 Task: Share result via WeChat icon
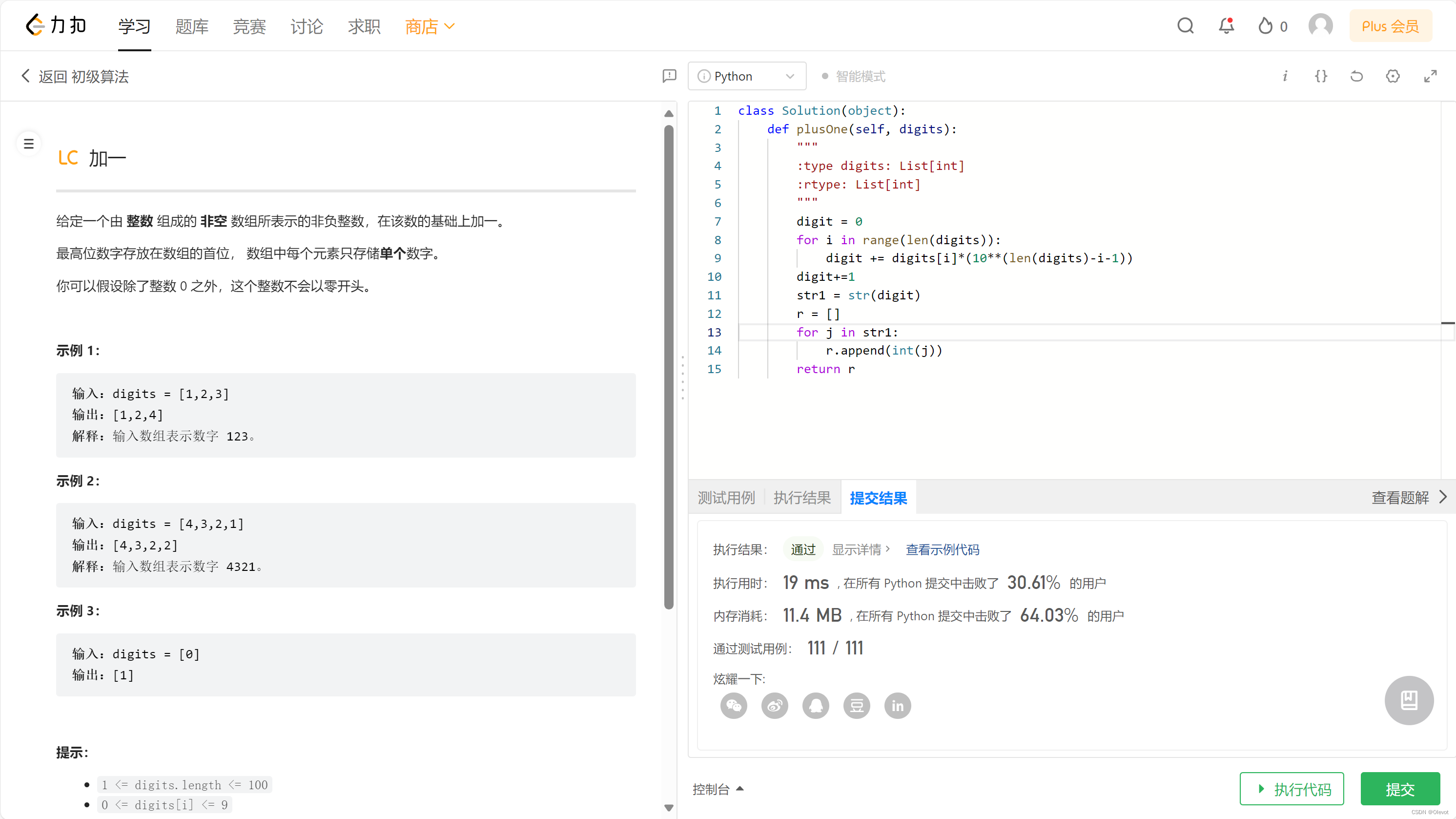pos(734,705)
